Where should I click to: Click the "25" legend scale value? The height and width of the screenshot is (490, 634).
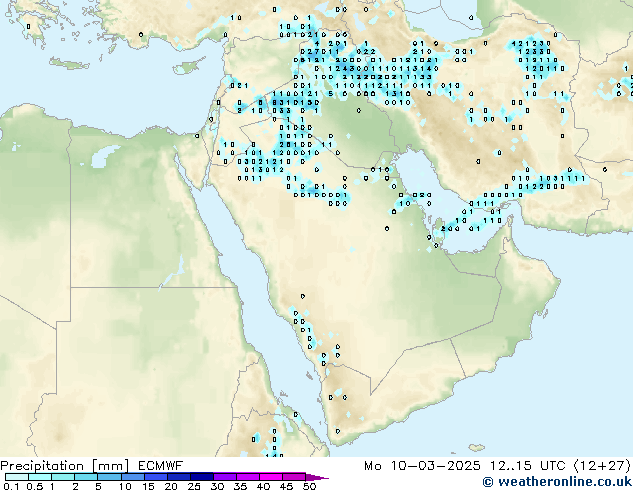click(x=194, y=486)
